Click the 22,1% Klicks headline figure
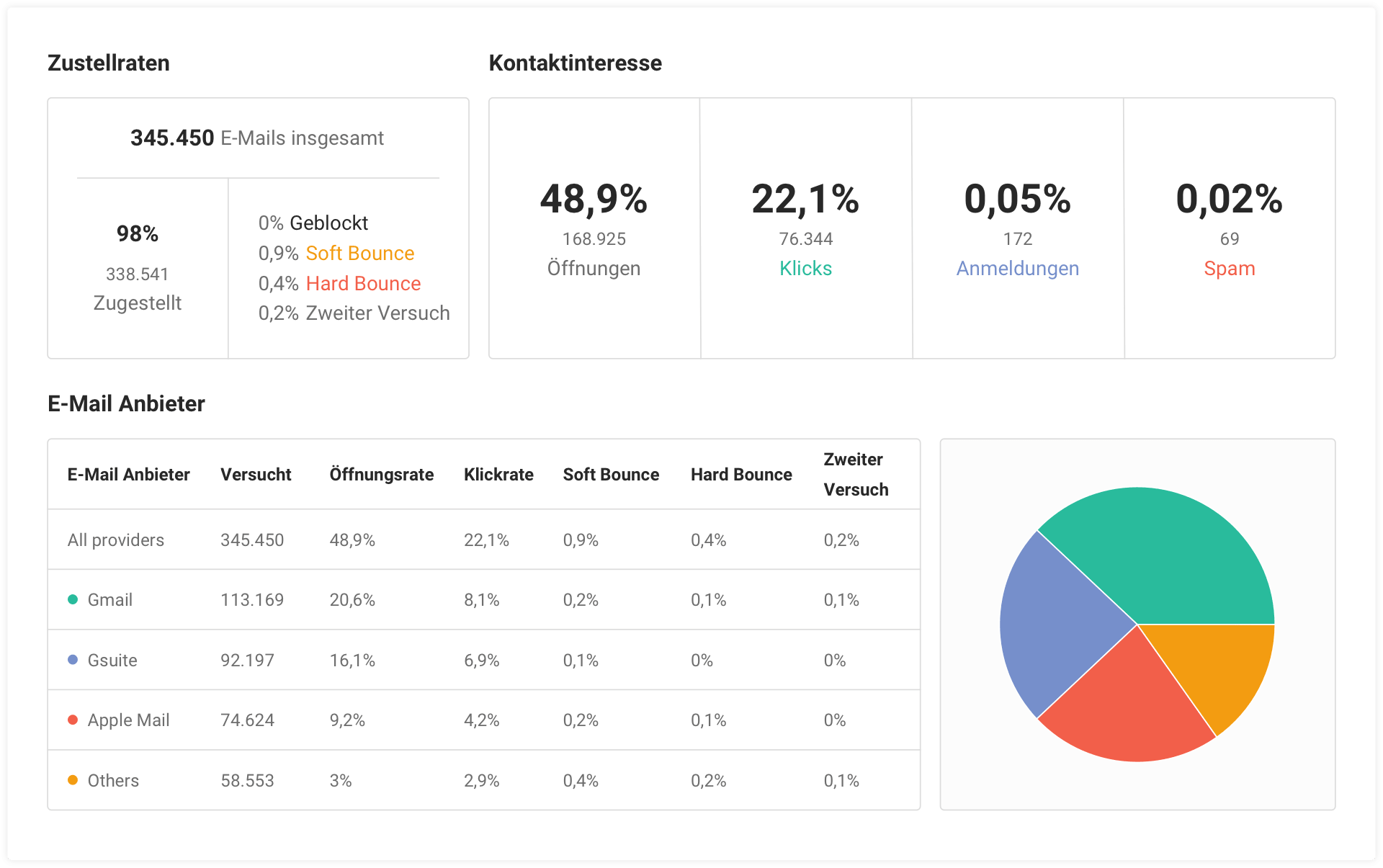 point(805,200)
